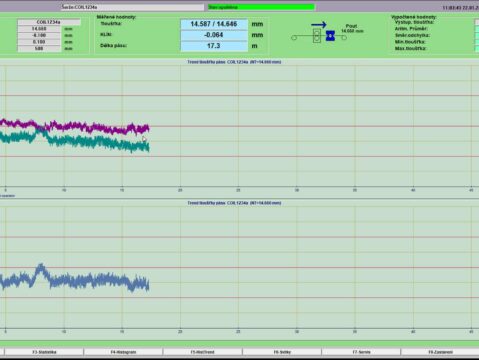The height and width of the screenshot is (360, 479).
Task: Click the m unit beside strip length
Action: [254, 46]
